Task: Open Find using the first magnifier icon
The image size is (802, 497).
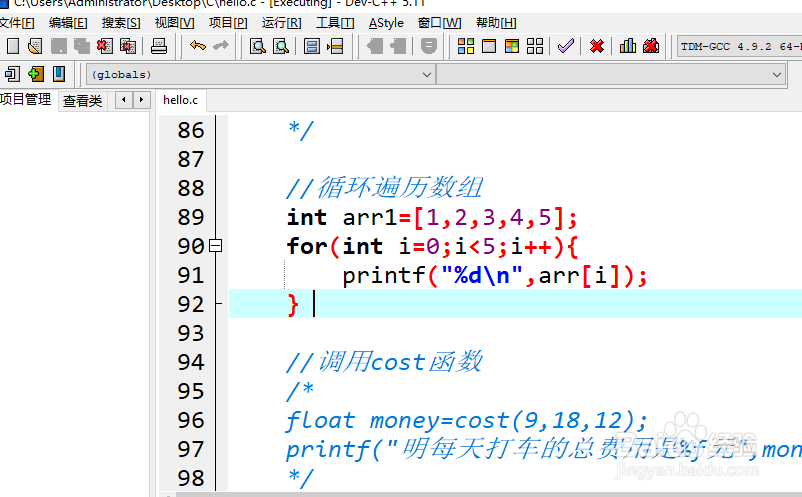Action: (x=257, y=47)
